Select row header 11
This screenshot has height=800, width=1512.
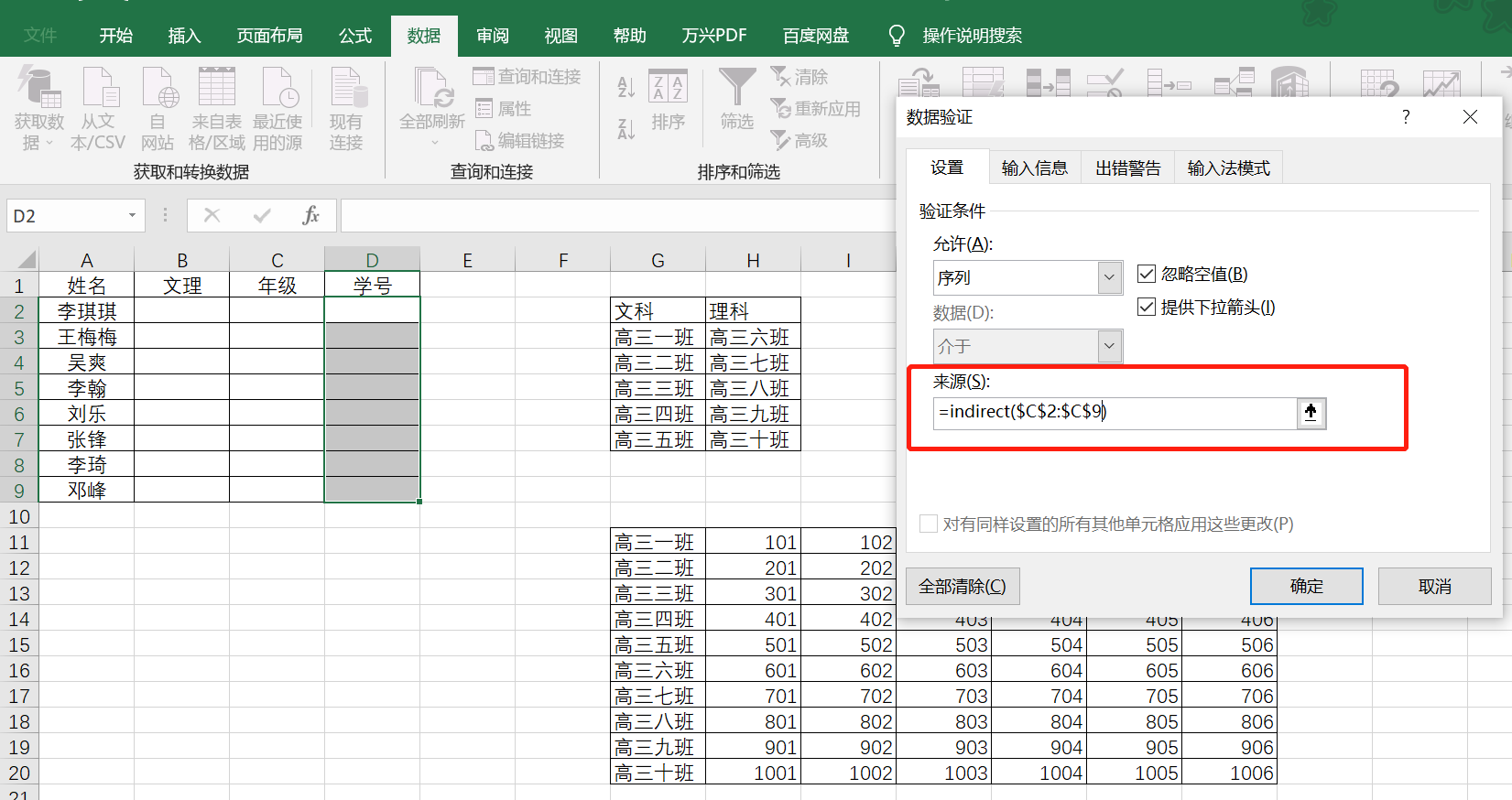(19, 542)
